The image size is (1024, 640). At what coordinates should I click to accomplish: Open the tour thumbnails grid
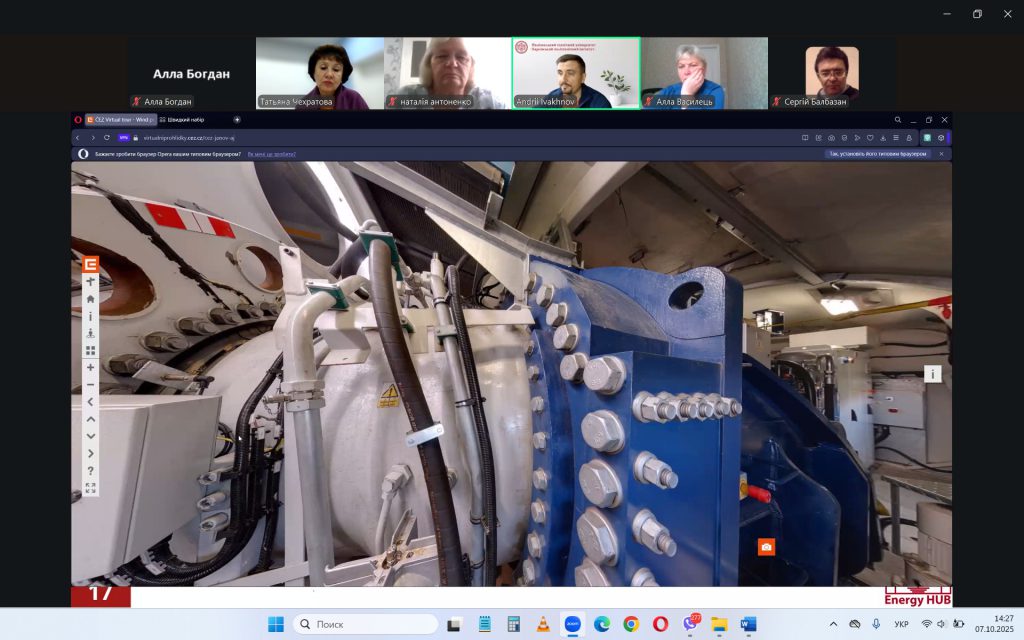click(x=90, y=351)
